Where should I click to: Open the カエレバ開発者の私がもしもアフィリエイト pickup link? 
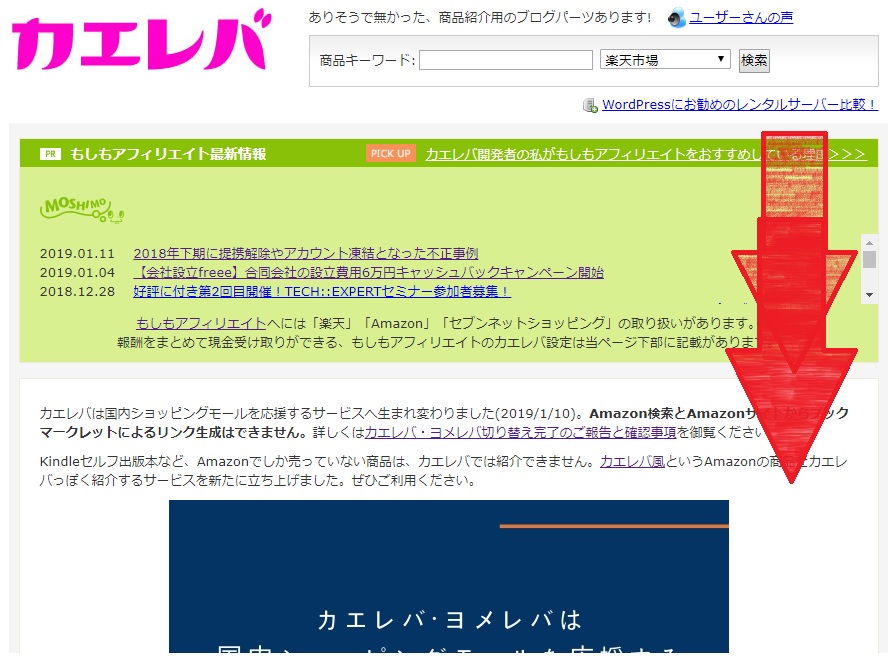[646, 154]
